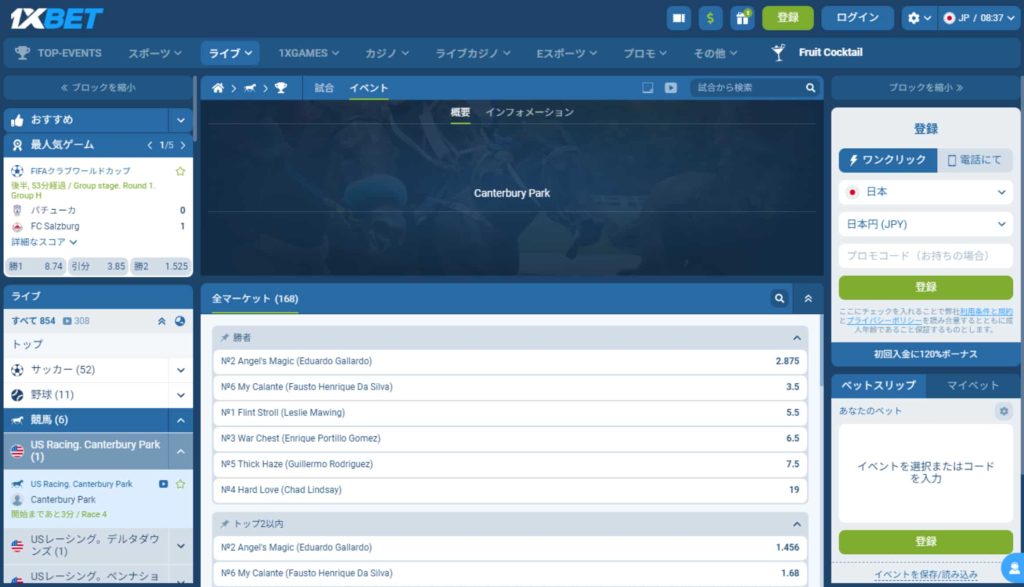The image size is (1024, 587).
Task: Switch to the 試合 tab
Action: coord(324,87)
